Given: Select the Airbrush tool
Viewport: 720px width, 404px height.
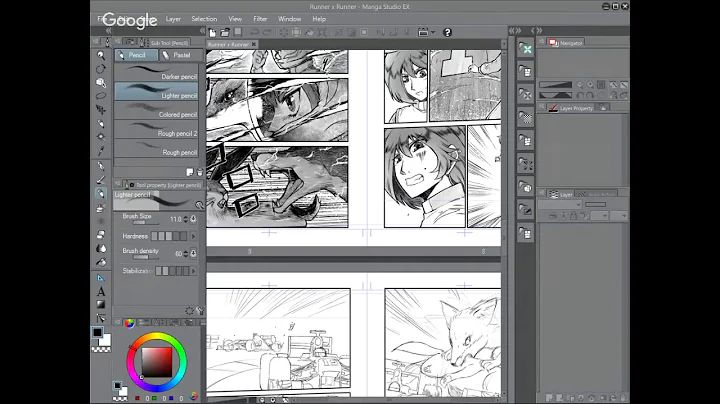Looking at the screenshot, I should pos(101,208).
